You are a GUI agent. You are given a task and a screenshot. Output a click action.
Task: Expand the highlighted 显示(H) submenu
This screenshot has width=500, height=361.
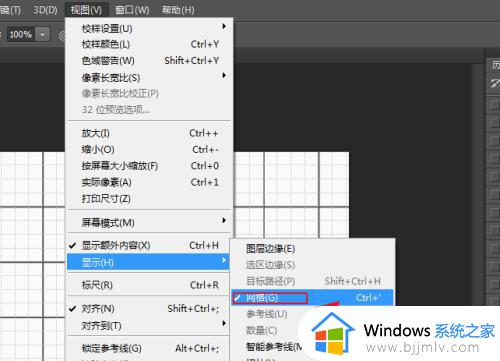[148, 262]
